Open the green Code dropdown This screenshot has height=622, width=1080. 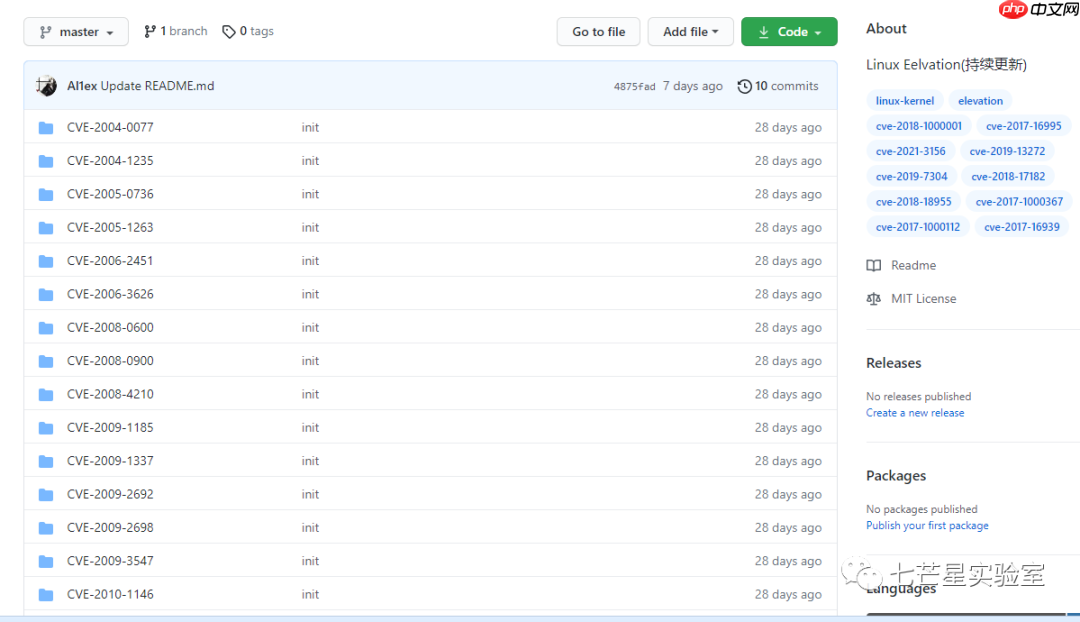coord(789,32)
